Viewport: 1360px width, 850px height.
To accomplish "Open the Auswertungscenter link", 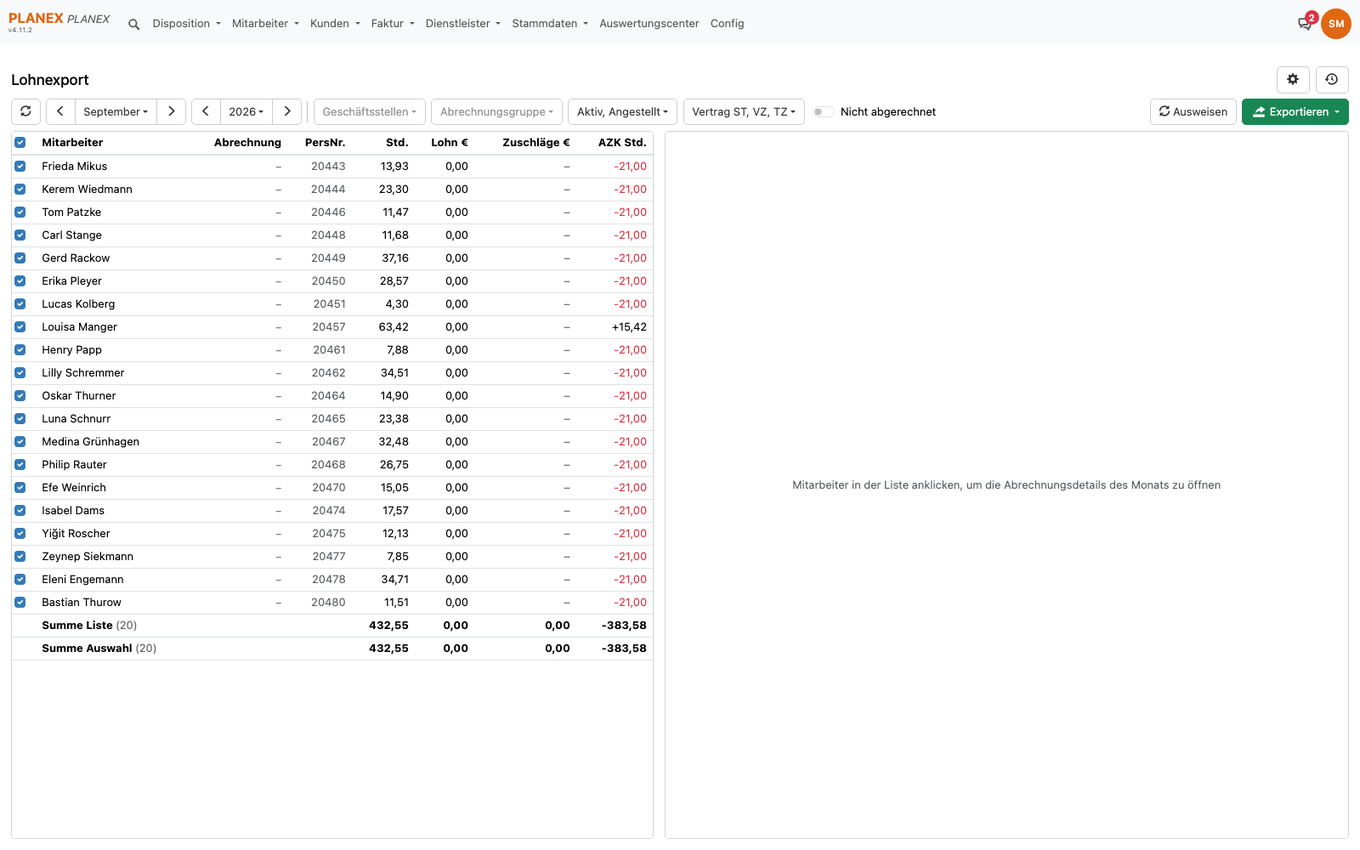I will (649, 24).
